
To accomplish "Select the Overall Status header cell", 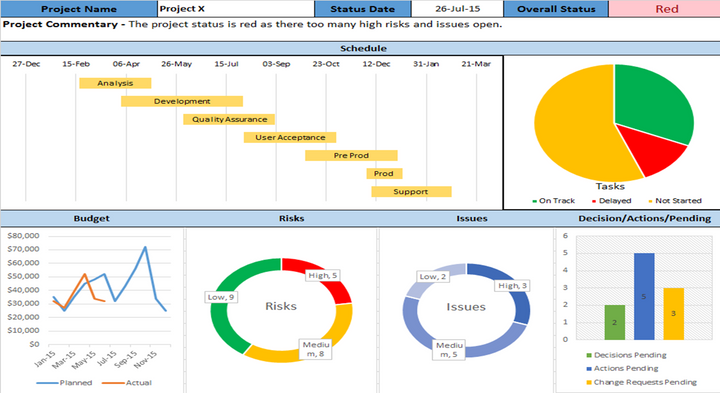I will (x=556, y=9).
